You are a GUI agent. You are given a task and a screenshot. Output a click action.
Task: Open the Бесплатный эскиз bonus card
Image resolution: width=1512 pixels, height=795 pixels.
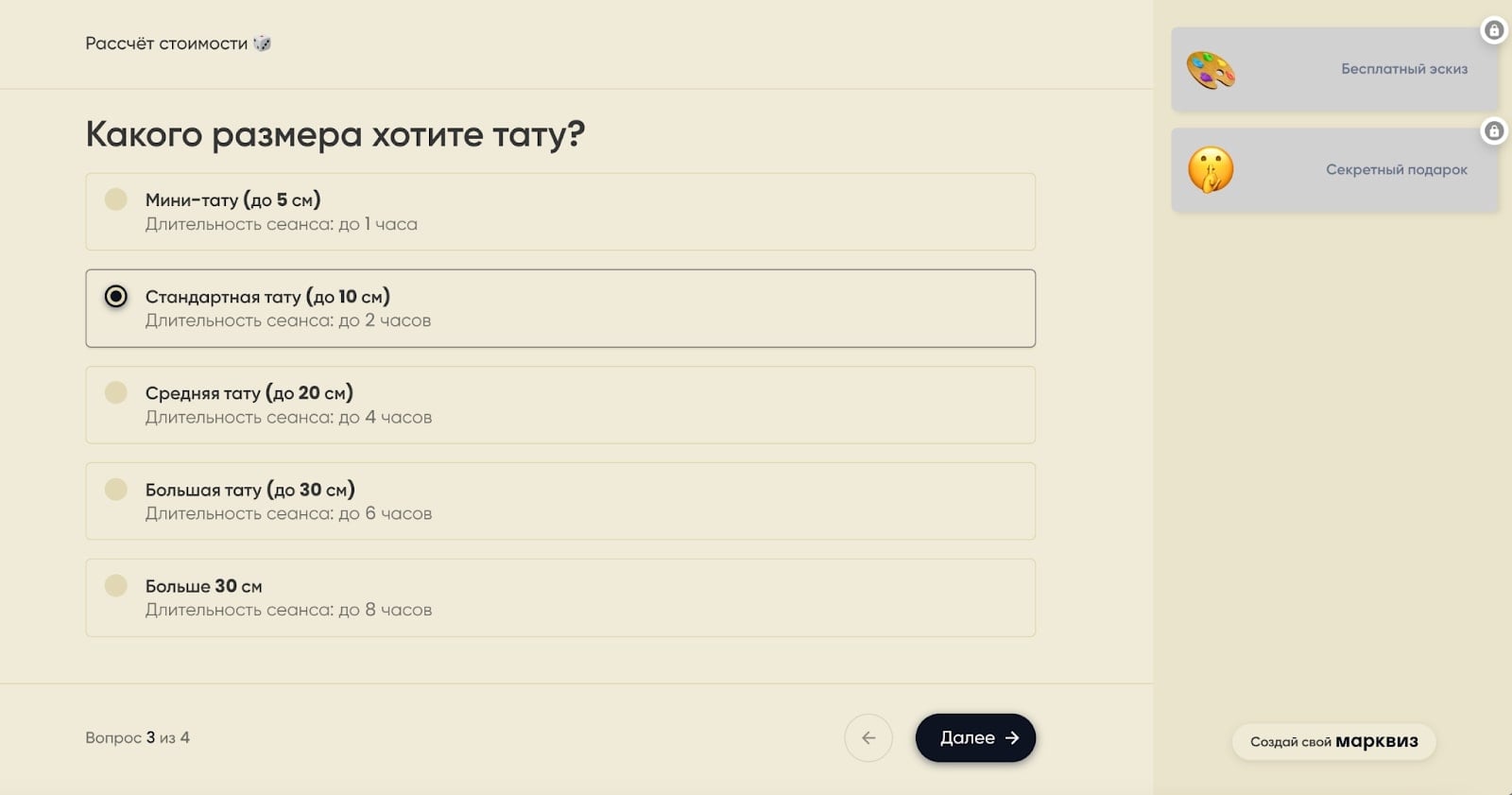pos(1332,69)
